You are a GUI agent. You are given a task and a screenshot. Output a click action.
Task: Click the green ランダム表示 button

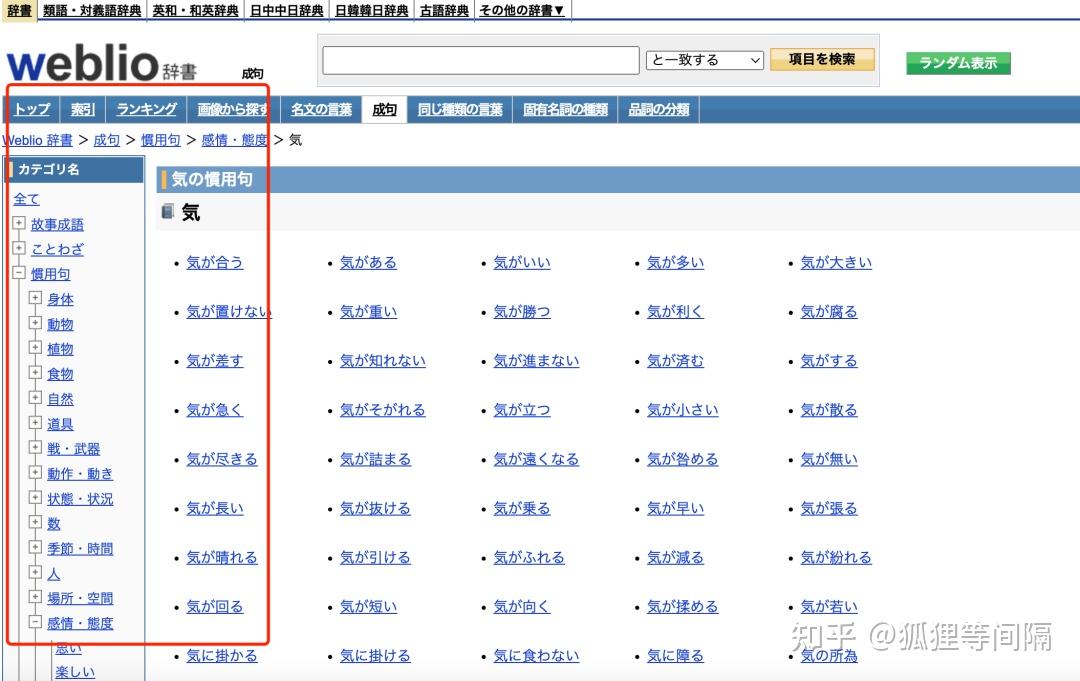pos(959,62)
